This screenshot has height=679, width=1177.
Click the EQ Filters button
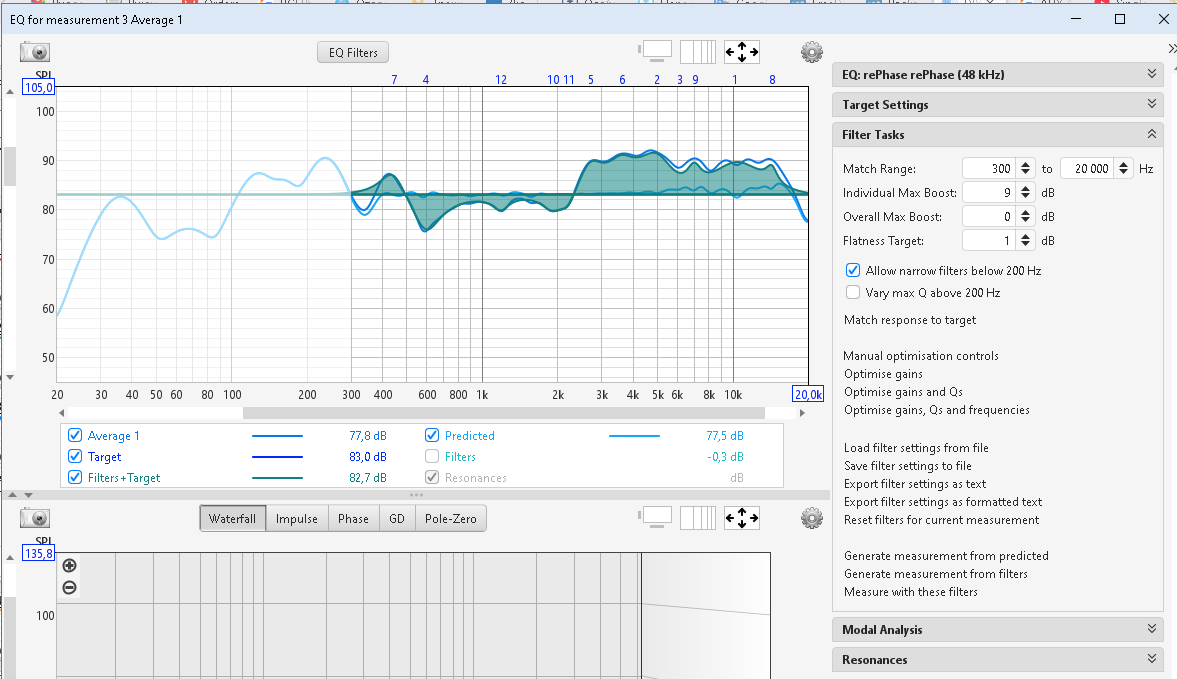(353, 53)
